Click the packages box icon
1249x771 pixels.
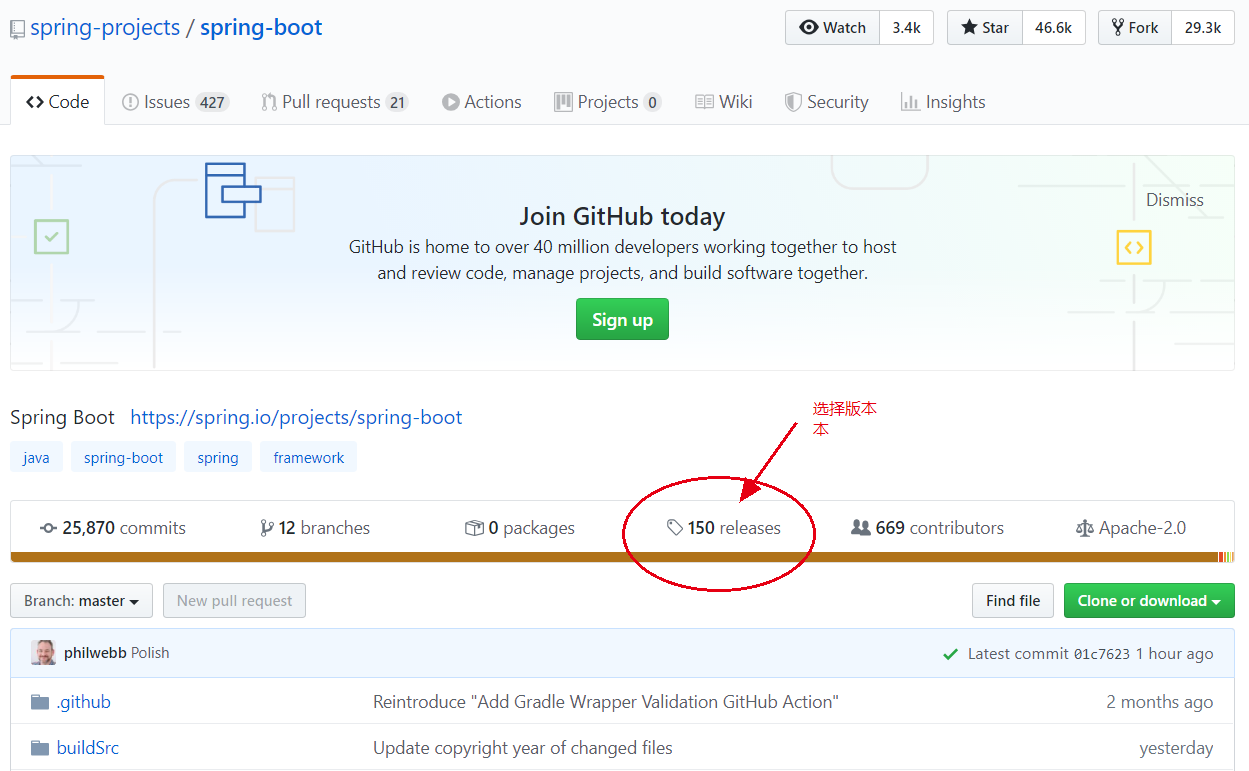(474, 528)
